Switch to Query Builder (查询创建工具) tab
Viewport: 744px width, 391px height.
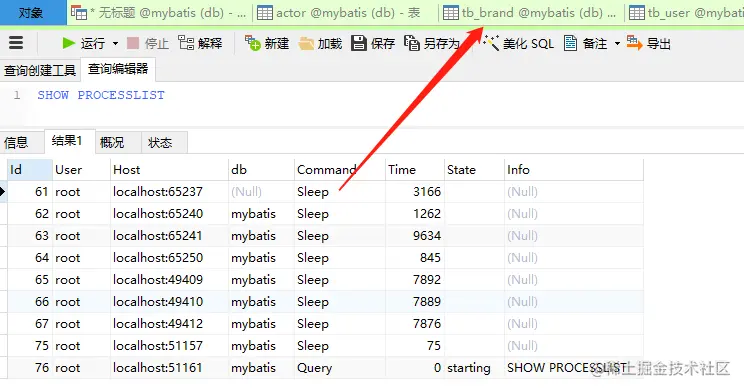[x=40, y=70]
